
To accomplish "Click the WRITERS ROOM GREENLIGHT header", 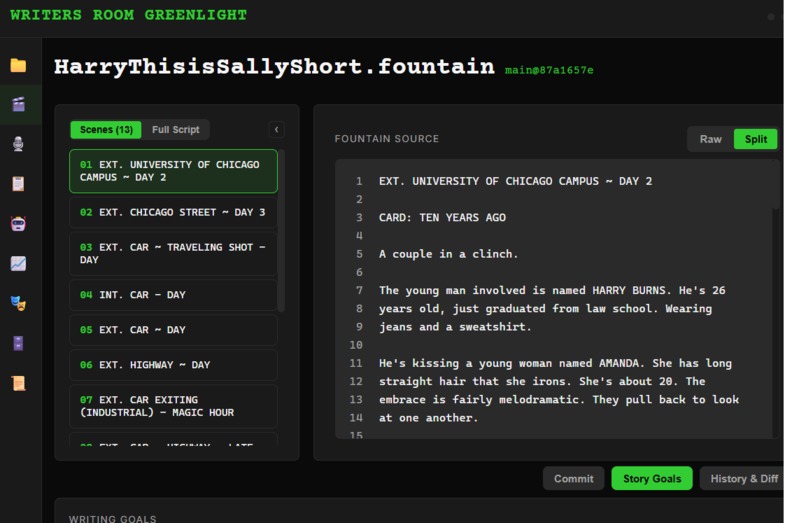I will click(128, 15).
